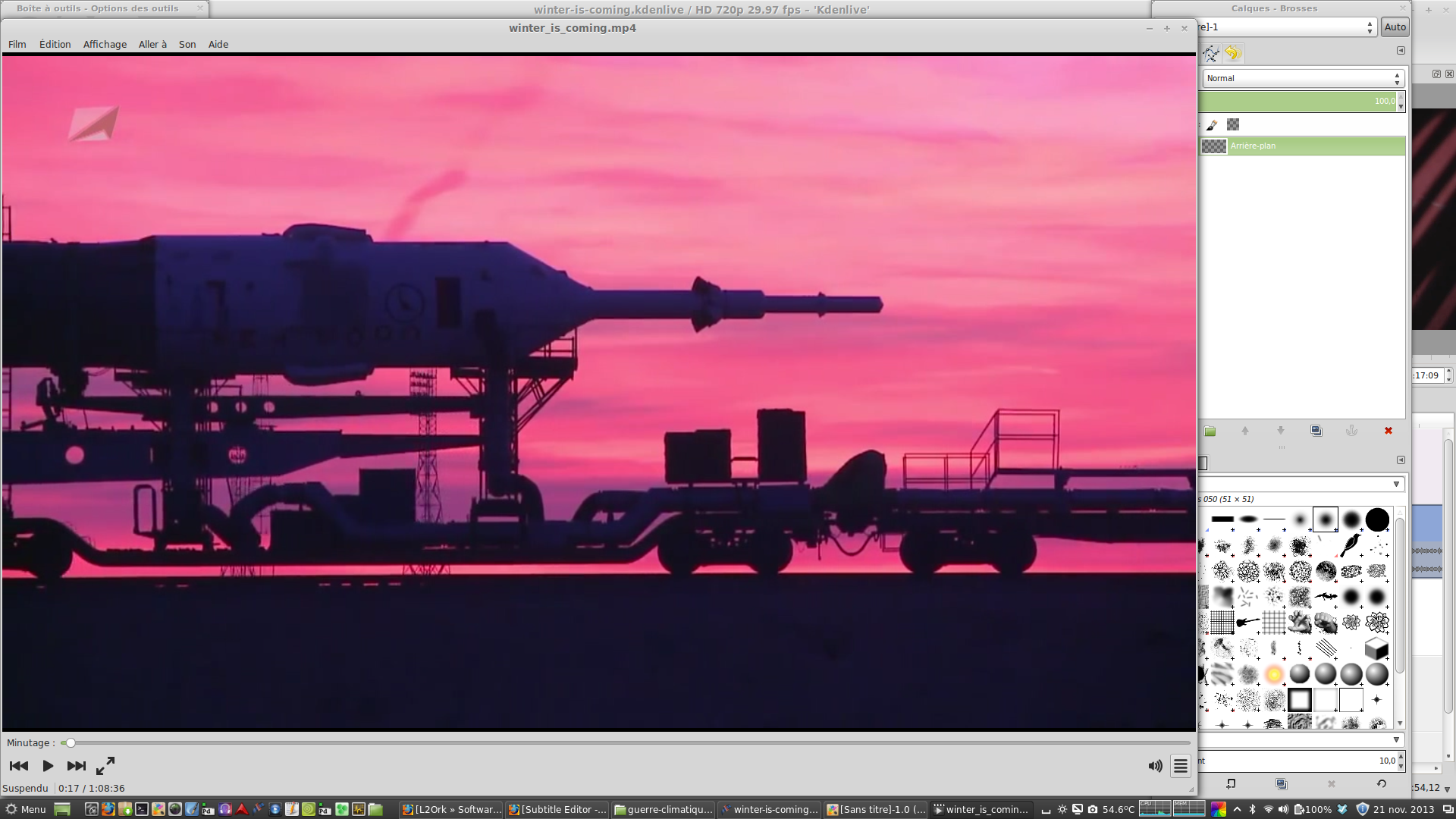Click the Auto button

click(1395, 27)
